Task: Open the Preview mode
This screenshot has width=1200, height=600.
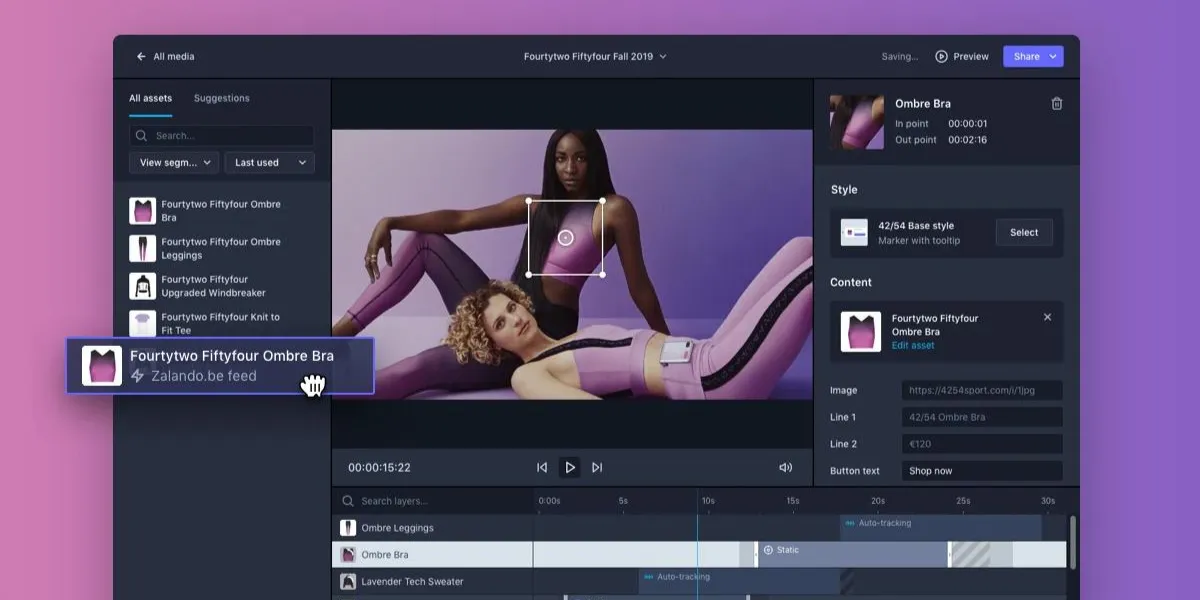Action: (962, 57)
